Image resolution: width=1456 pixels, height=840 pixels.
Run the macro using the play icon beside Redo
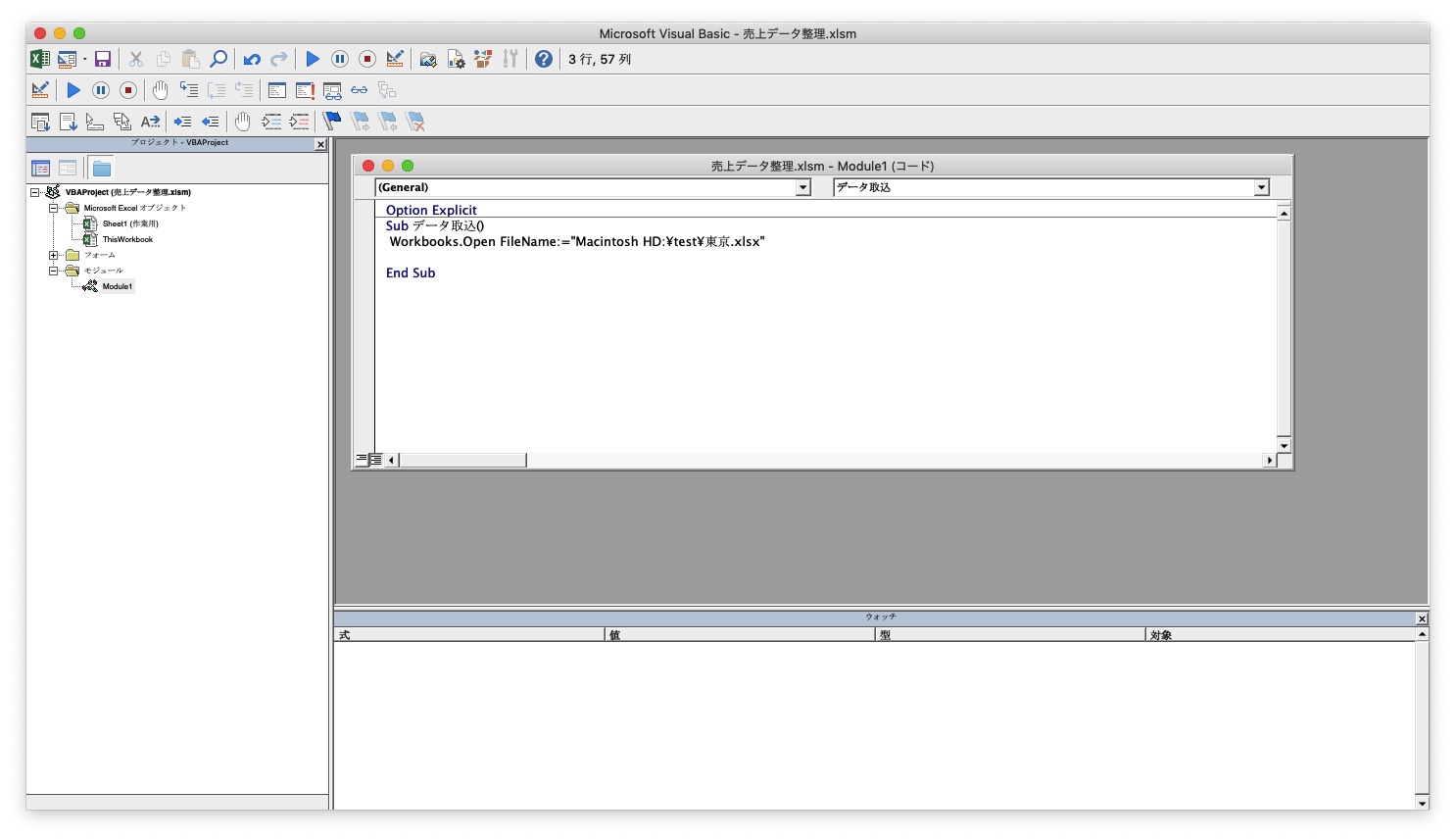[313, 60]
